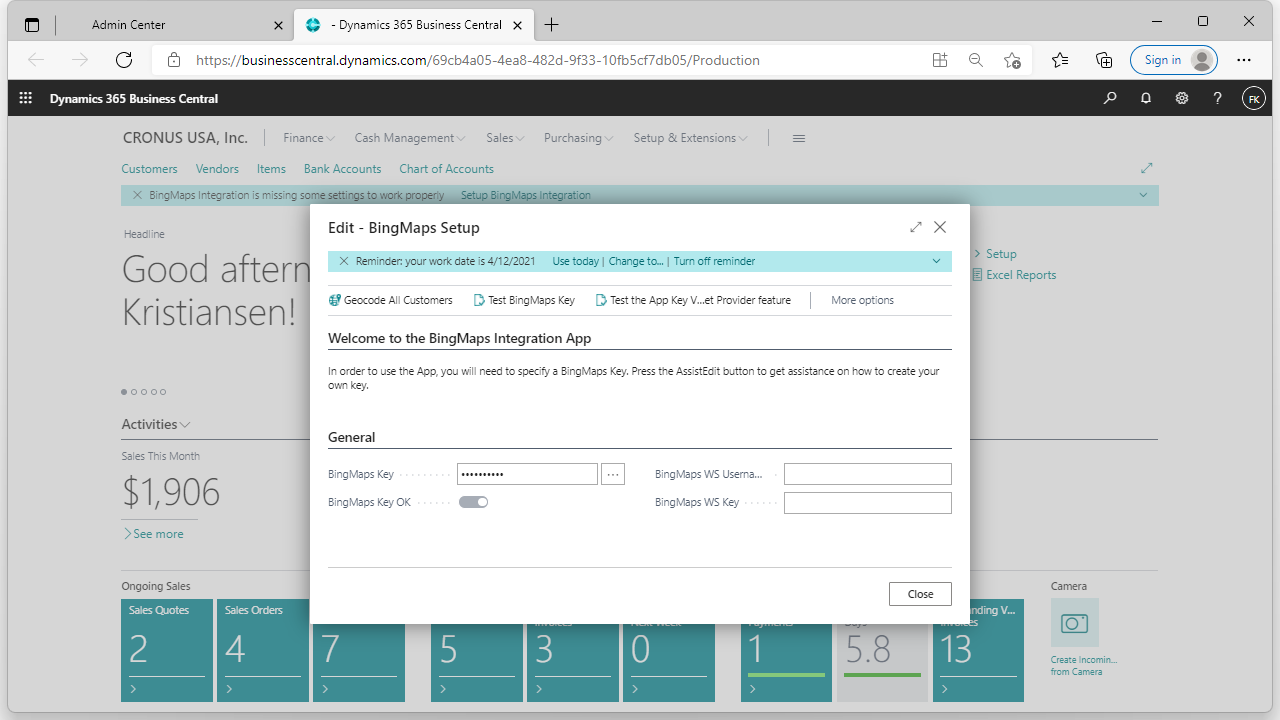Click Create Incoming from Camera icon
This screenshot has width=1280, height=720.
1075,623
